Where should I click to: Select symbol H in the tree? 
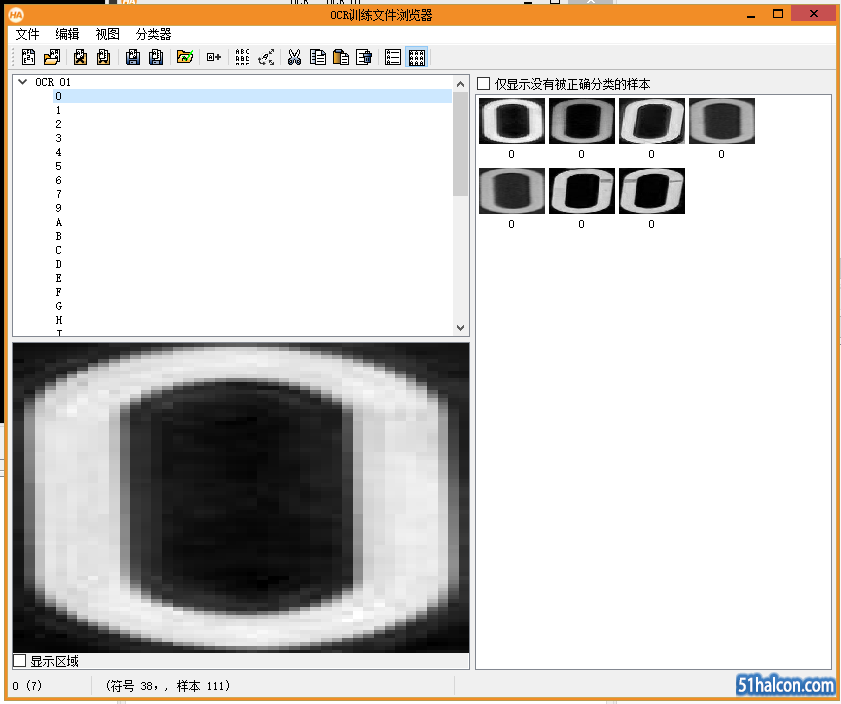click(58, 320)
